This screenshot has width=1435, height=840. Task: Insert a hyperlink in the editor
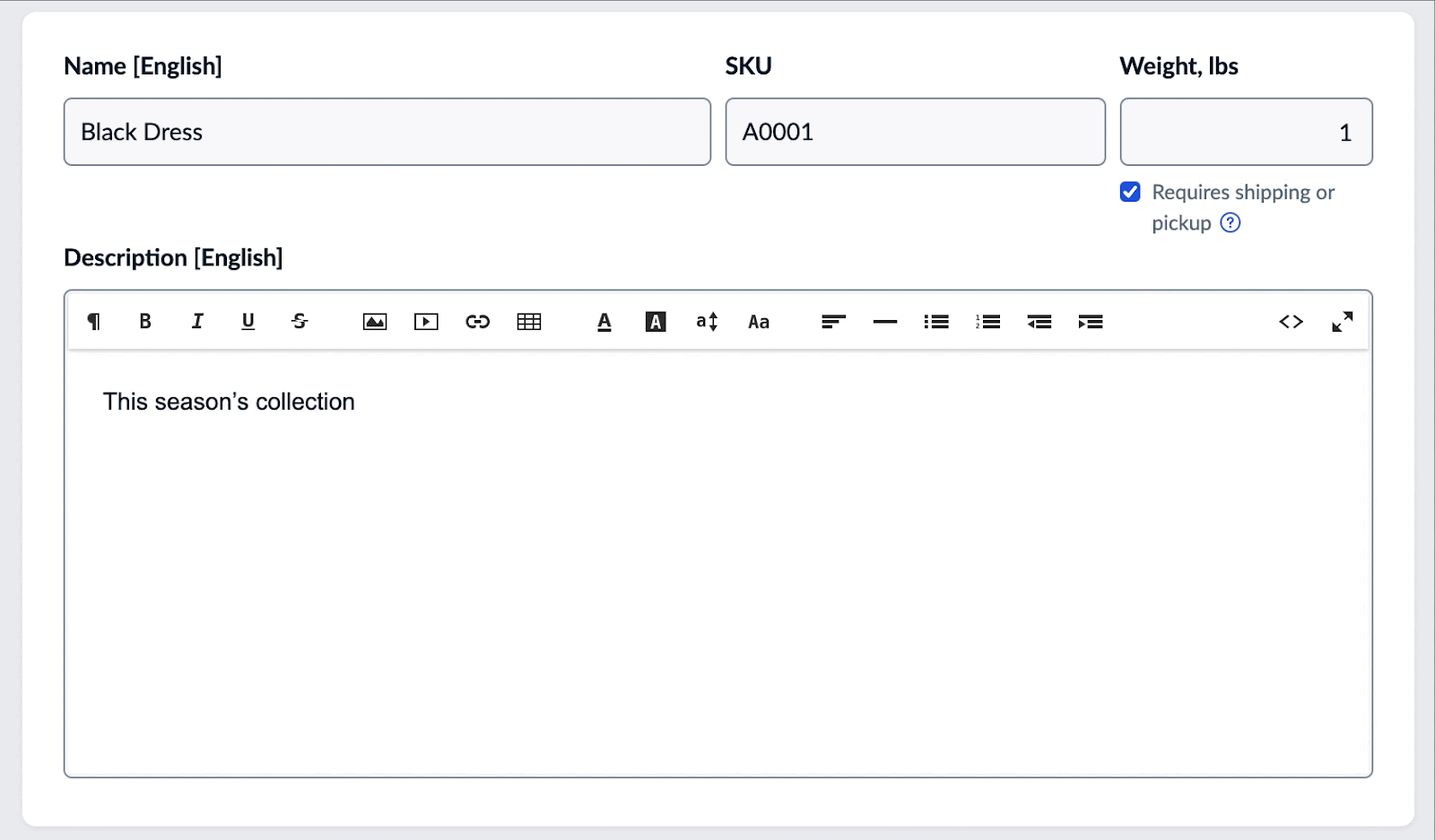[x=477, y=322]
